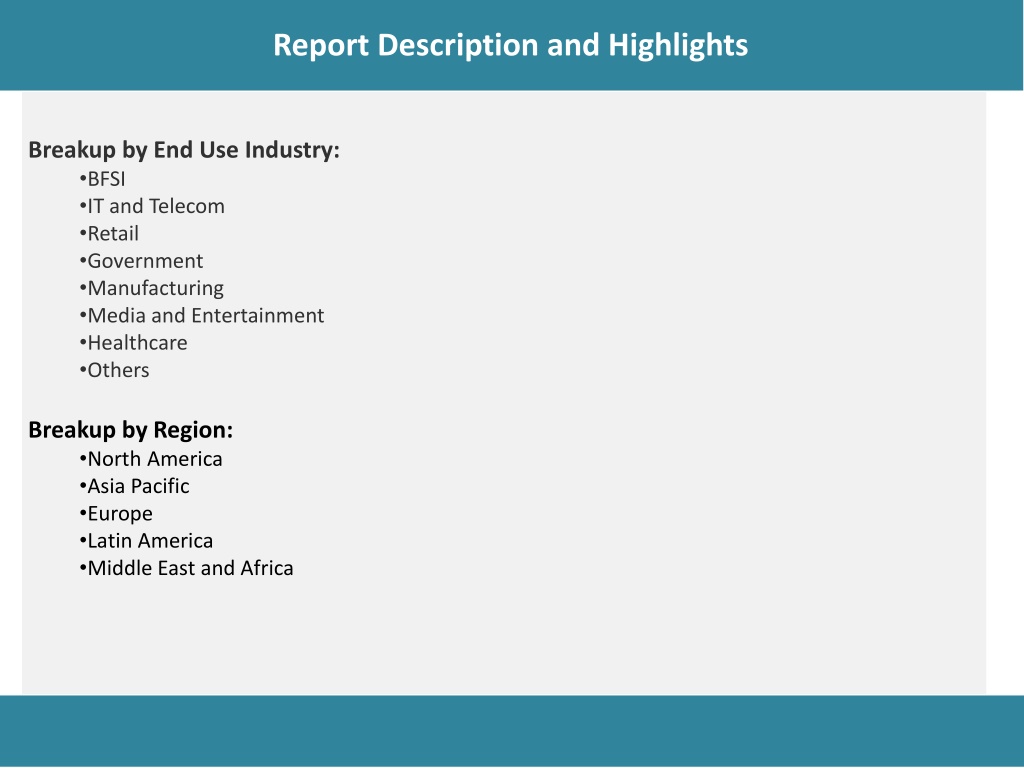Select the 'Retail' list entry
The height and width of the screenshot is (768, 1024).
[x=109, y=234]
